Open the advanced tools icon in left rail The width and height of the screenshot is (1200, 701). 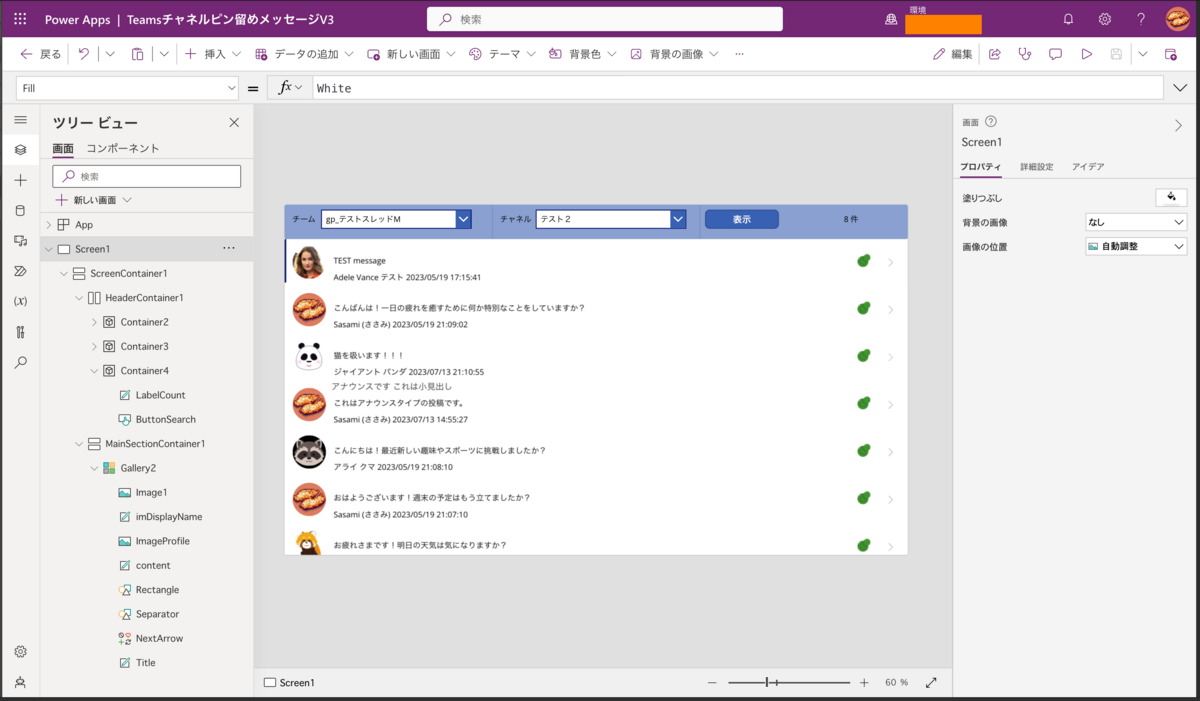coord(20,332)
